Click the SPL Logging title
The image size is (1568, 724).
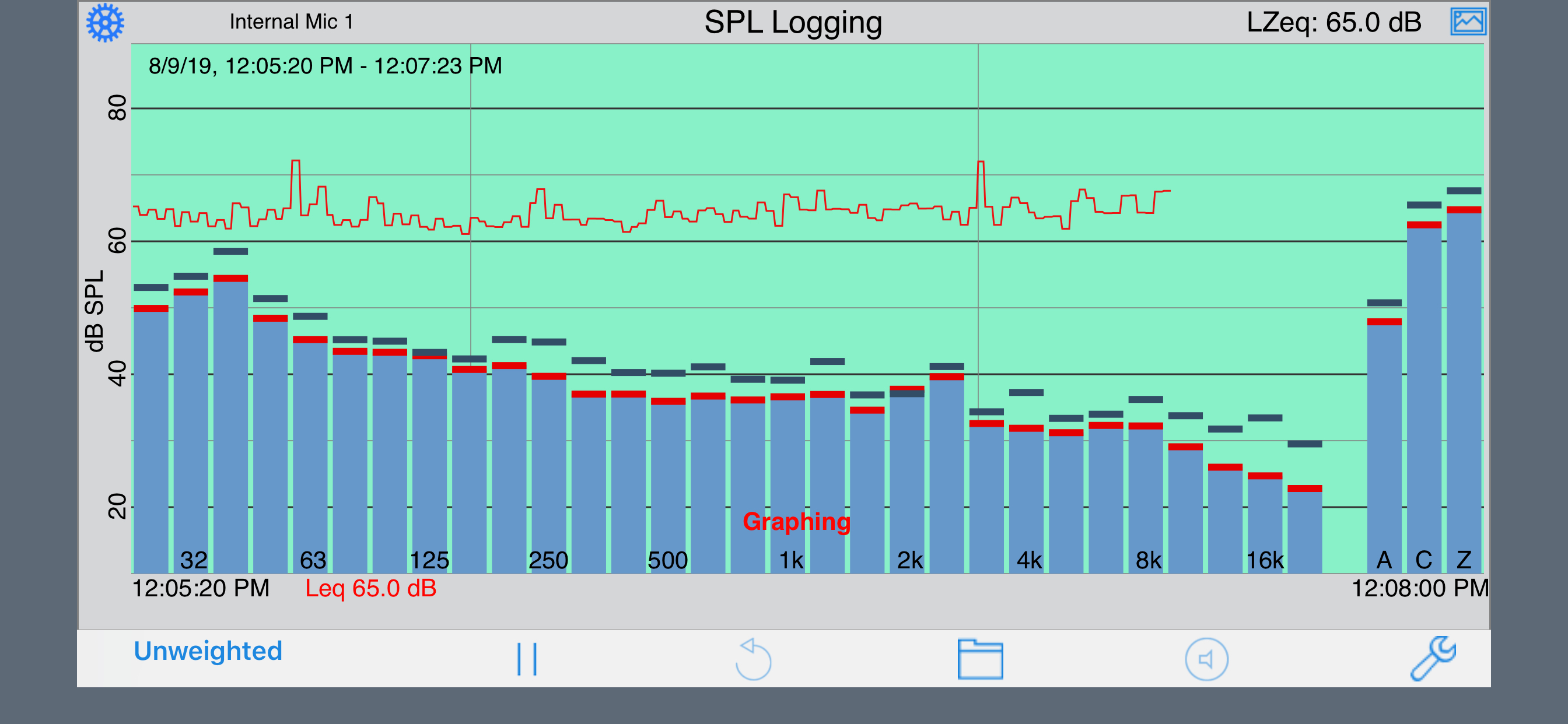pos(793,23)
